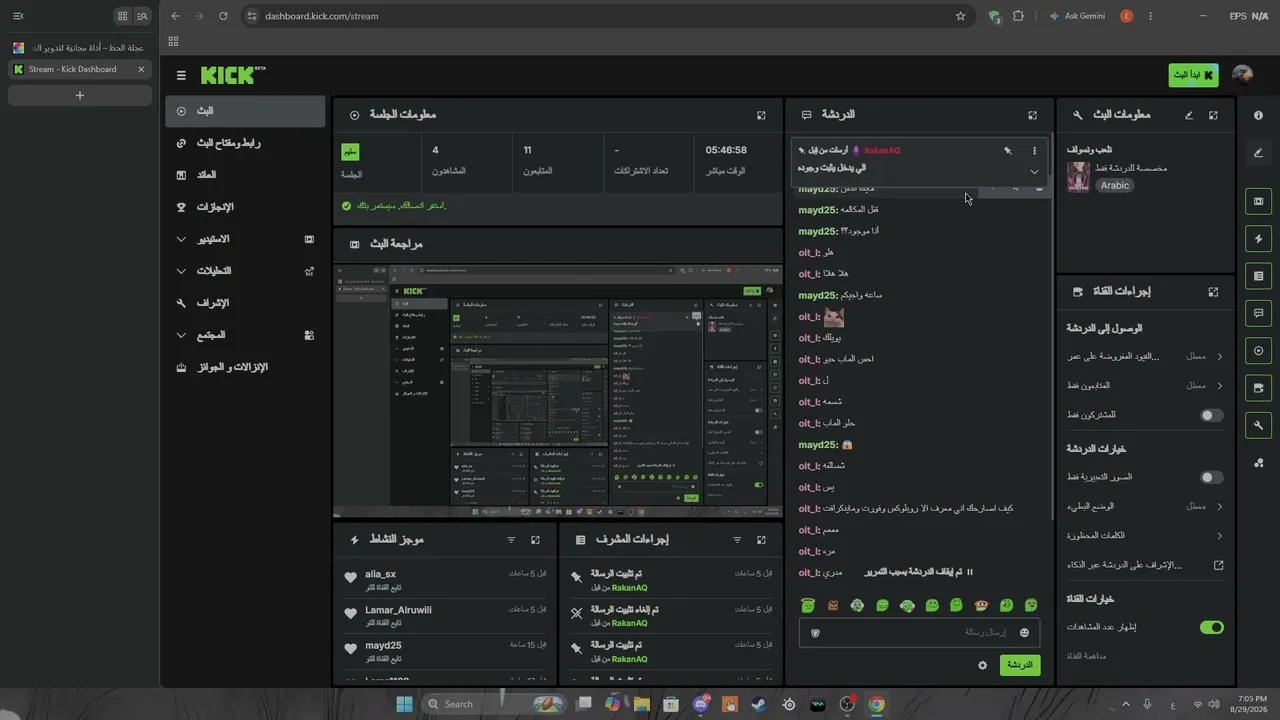Expand the channel actions panel (إجراءات القناة)
This screenshot has height=720, width=1280.
[1213, 292]
